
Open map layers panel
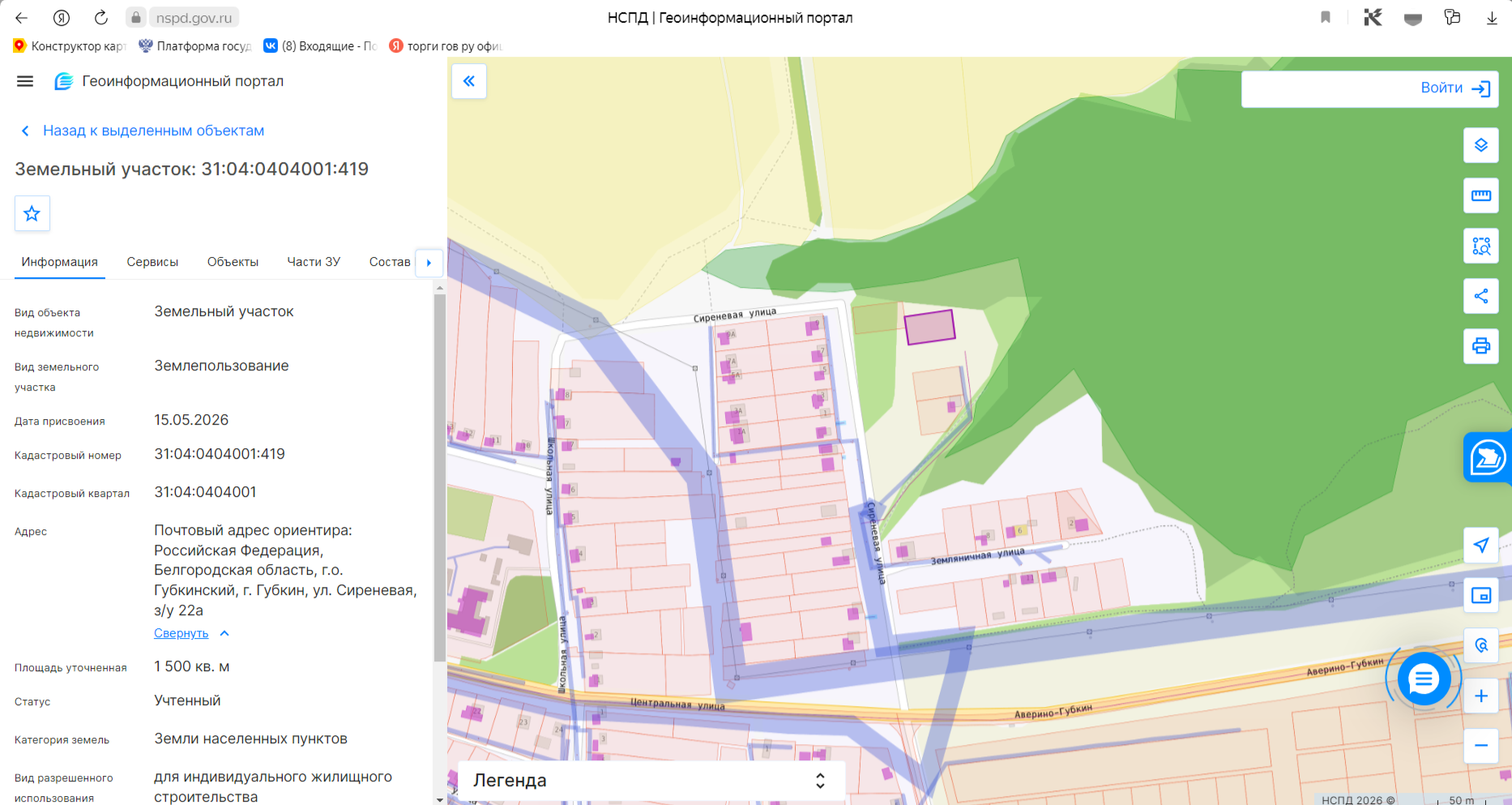[x=1481, y=145]
